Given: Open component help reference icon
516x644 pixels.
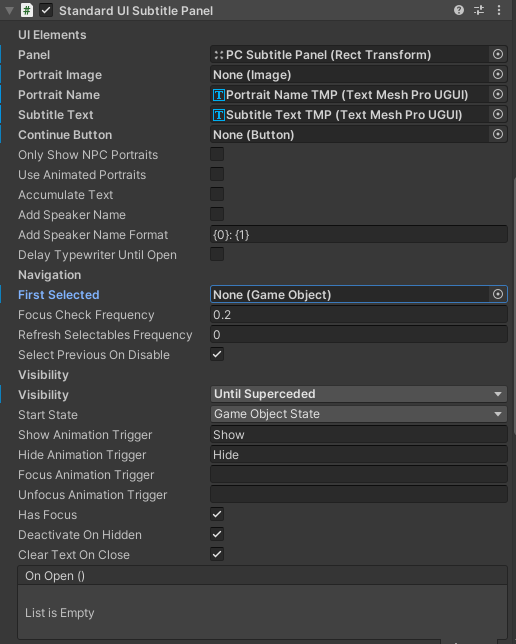Looking at the screenshot, I should tap(458, 10).
